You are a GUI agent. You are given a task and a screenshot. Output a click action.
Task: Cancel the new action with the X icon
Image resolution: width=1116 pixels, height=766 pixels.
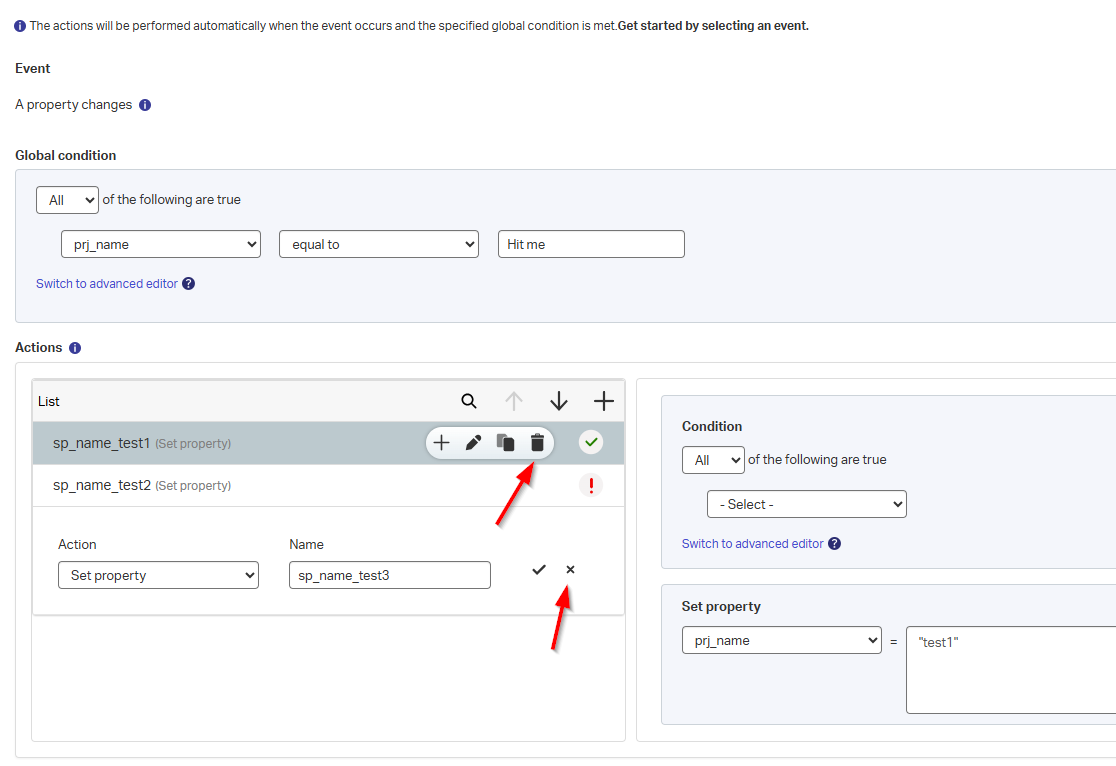point(570,570)
